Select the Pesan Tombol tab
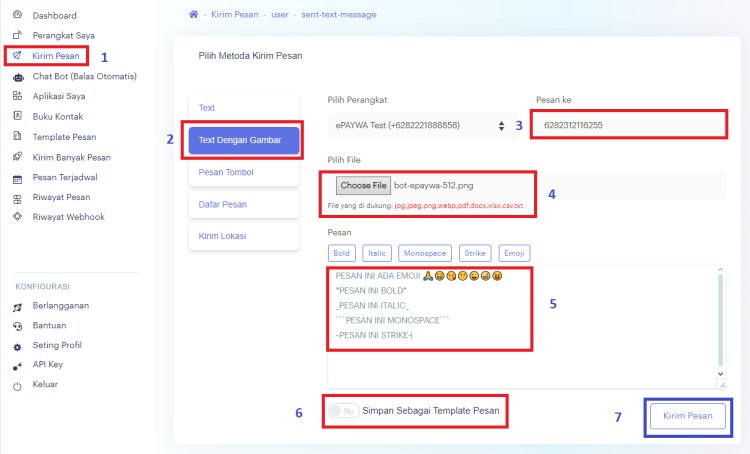Viewport: 750px width, 454px height. [244, 172]
